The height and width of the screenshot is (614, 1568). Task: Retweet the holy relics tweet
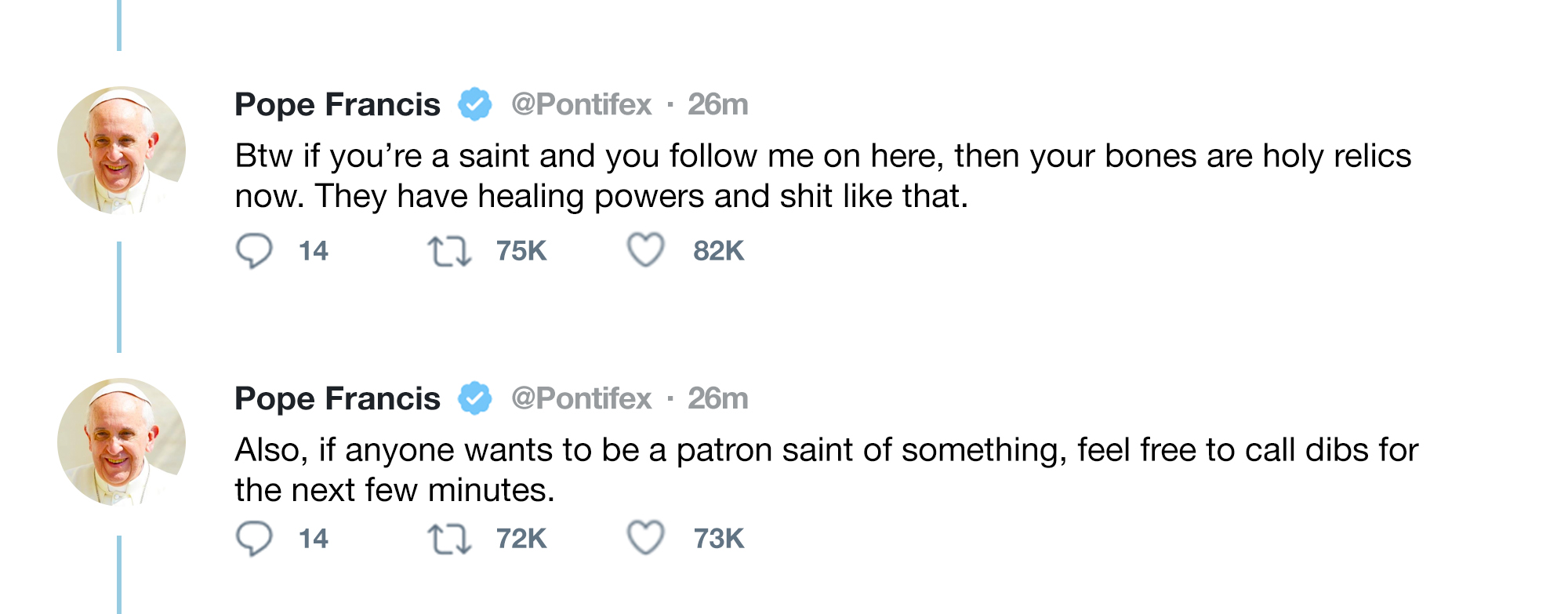[449, 253]
